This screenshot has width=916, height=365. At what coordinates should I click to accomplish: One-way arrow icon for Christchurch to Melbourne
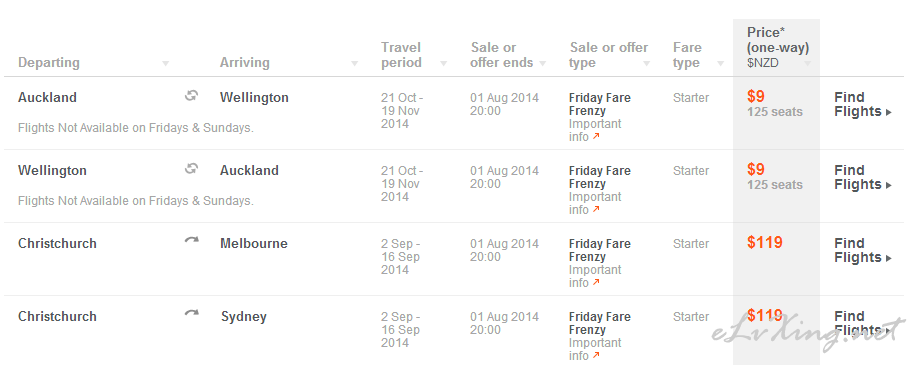tap(192, 241)
